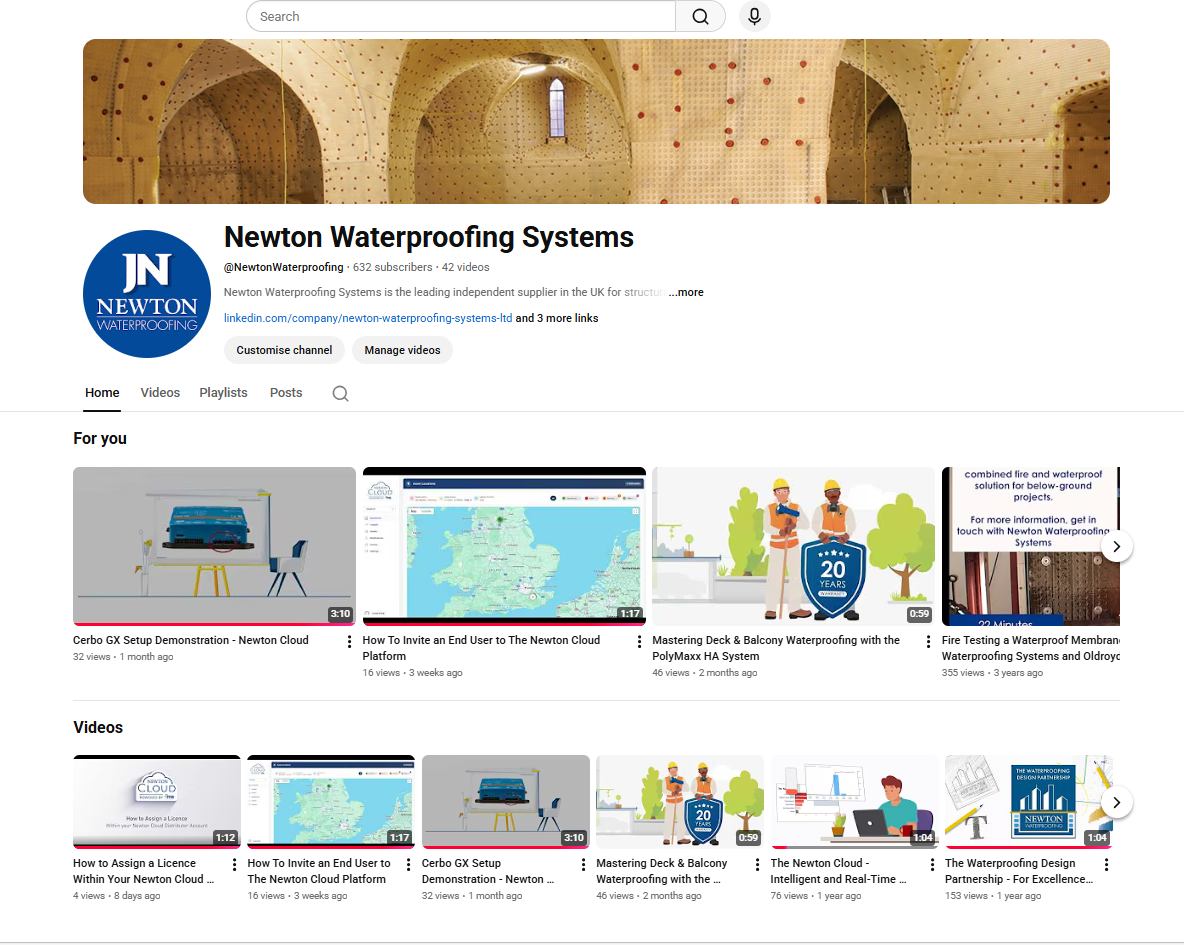
Task: Play Waterproofing Design Partnership thumbnail
Action: tap(1028, 801)
